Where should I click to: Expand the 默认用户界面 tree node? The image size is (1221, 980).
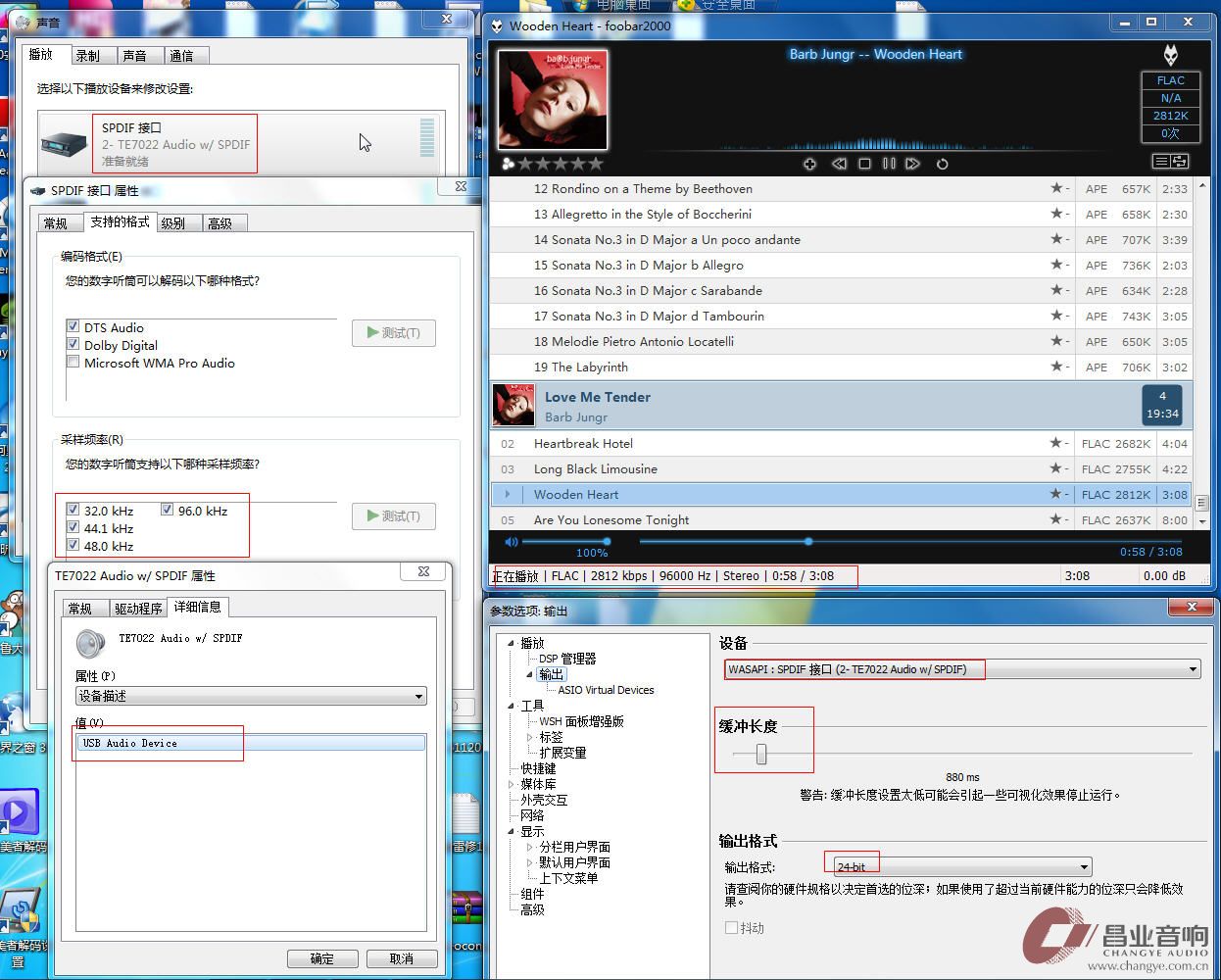[x=530, y=862]
